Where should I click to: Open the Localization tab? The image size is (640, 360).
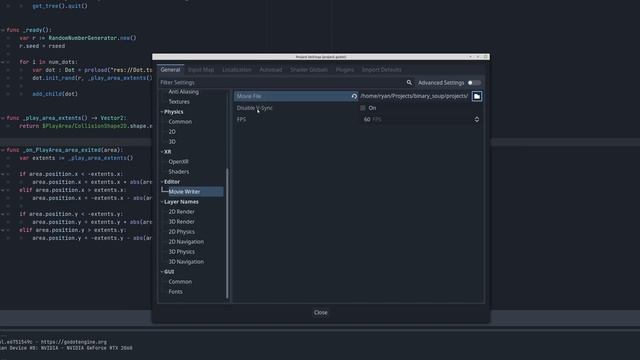point(237,70)
